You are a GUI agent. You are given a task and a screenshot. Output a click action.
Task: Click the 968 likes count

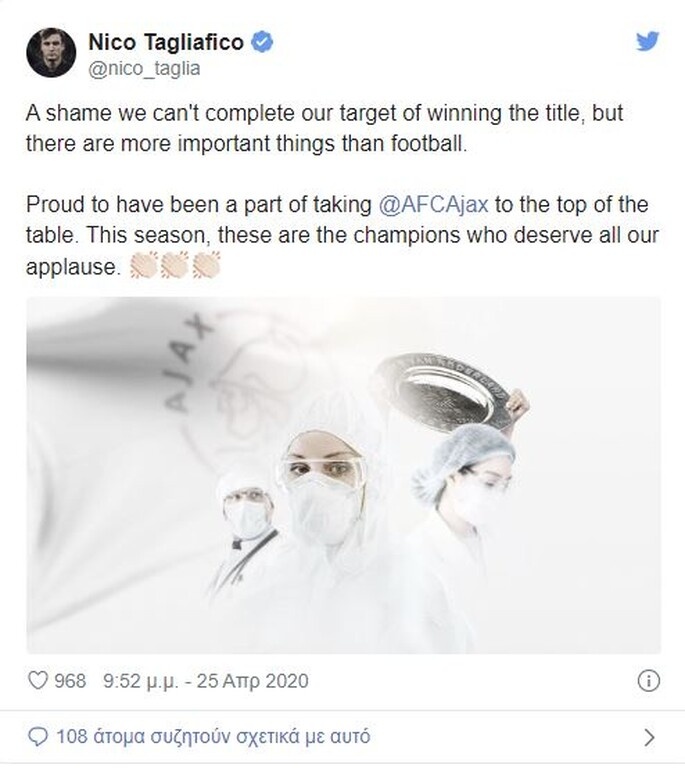69,681
